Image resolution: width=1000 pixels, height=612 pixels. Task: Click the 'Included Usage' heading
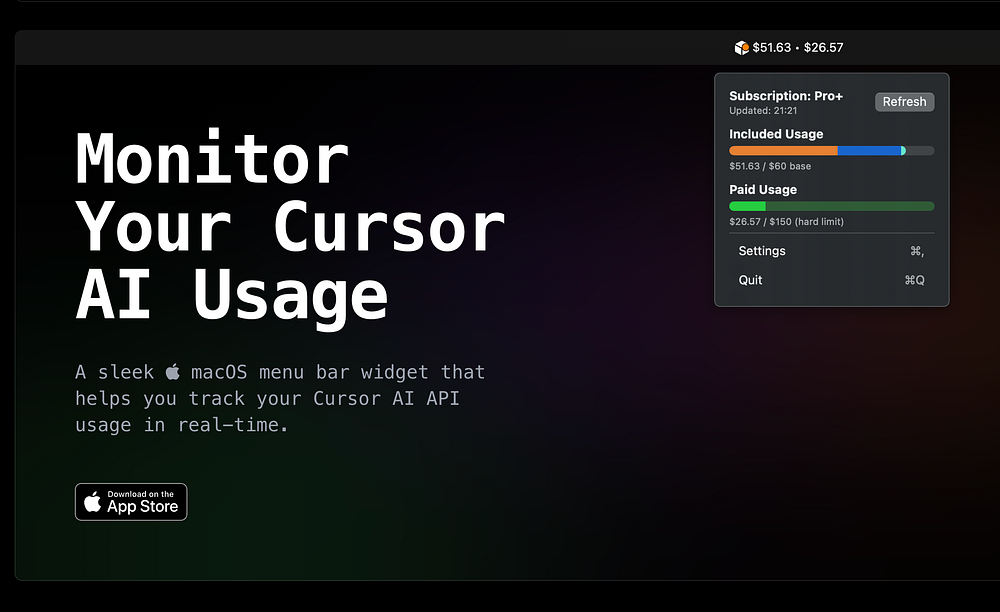776,135
